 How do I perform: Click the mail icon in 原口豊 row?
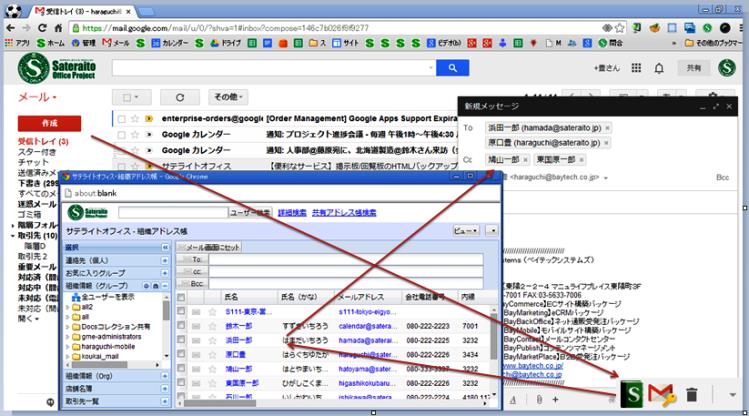point(196,355)
